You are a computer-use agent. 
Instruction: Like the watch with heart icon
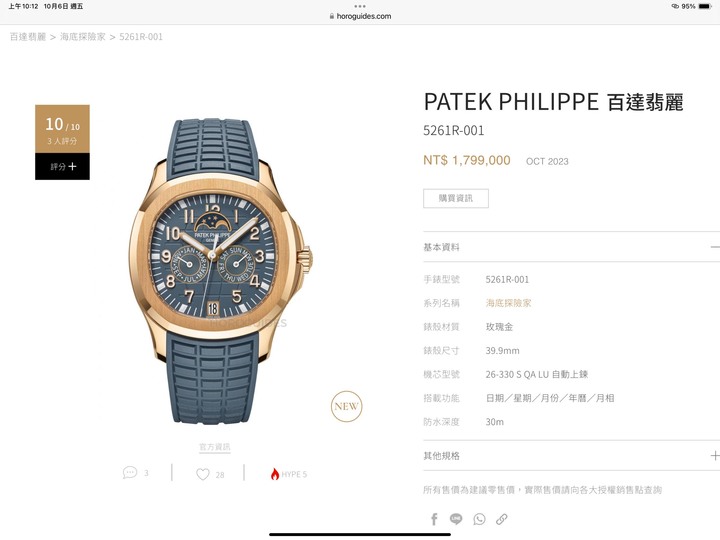pos(202,474)
